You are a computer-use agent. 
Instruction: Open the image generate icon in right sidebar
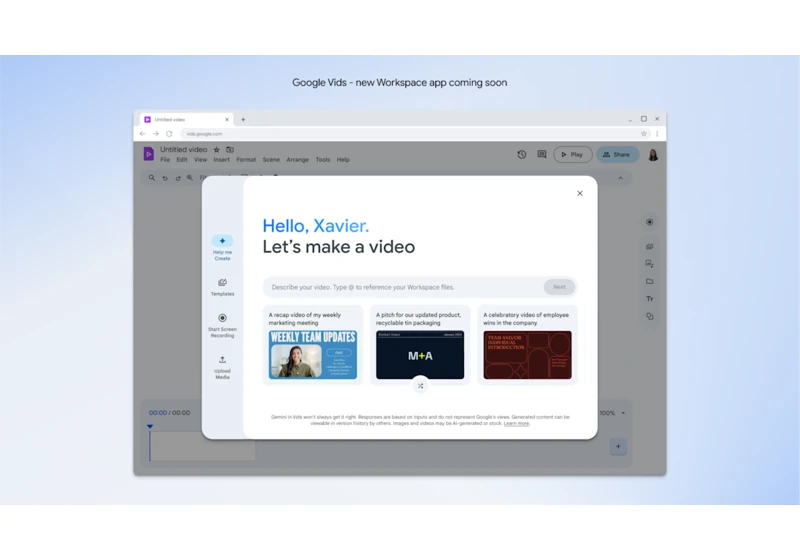tap(649, 264)
